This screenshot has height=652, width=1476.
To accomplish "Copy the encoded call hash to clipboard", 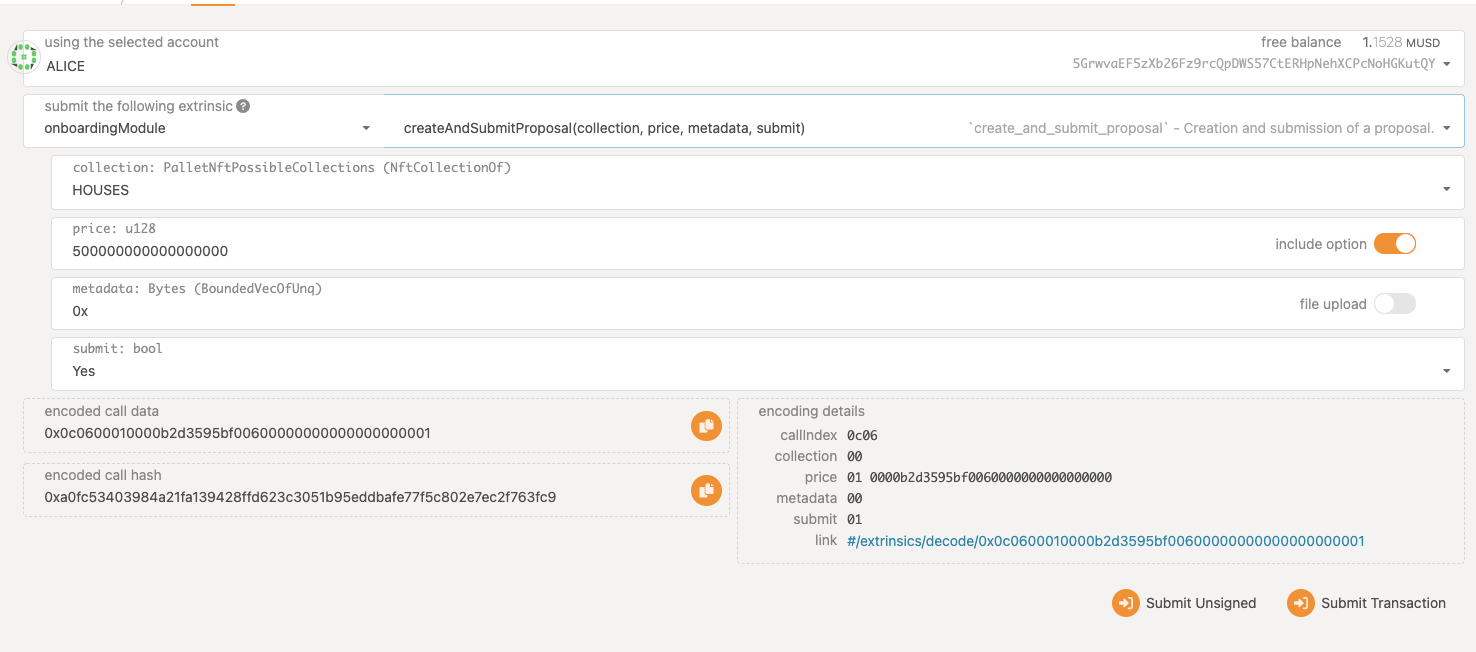I will (706, 491).
